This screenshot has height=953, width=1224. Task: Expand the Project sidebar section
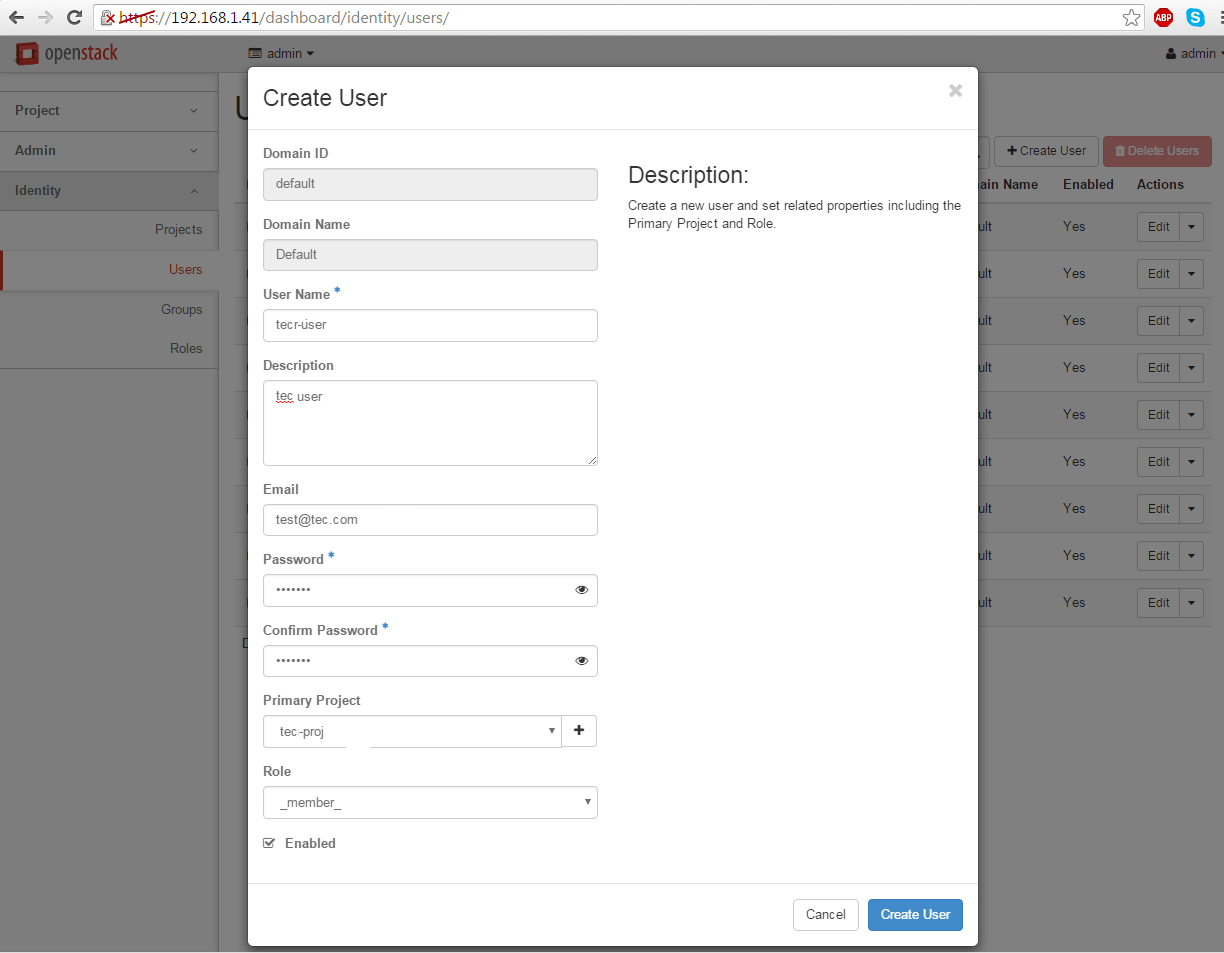pos(109,111)
